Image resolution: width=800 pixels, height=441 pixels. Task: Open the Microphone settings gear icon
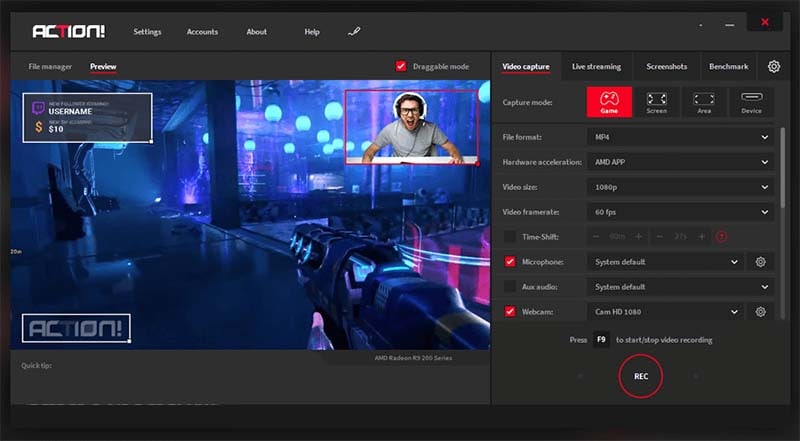tap(760, 262)
